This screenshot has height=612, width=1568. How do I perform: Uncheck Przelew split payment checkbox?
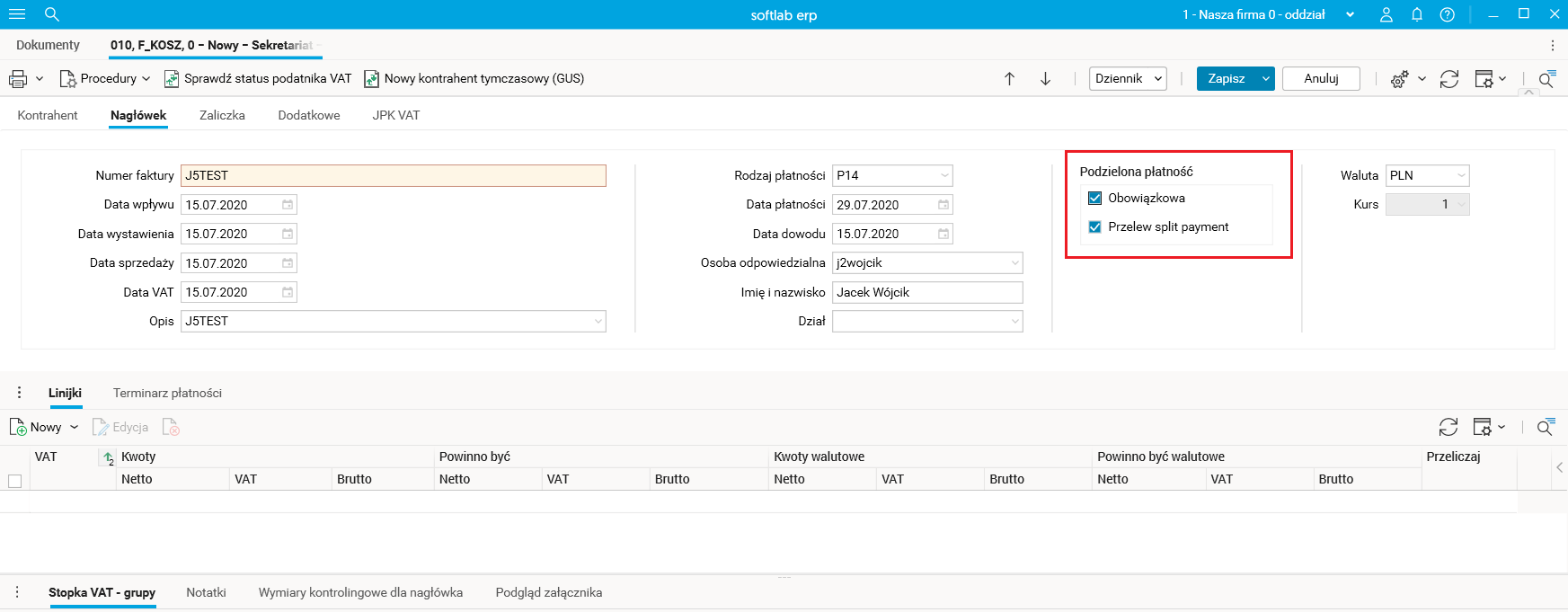coord(1094,226)
